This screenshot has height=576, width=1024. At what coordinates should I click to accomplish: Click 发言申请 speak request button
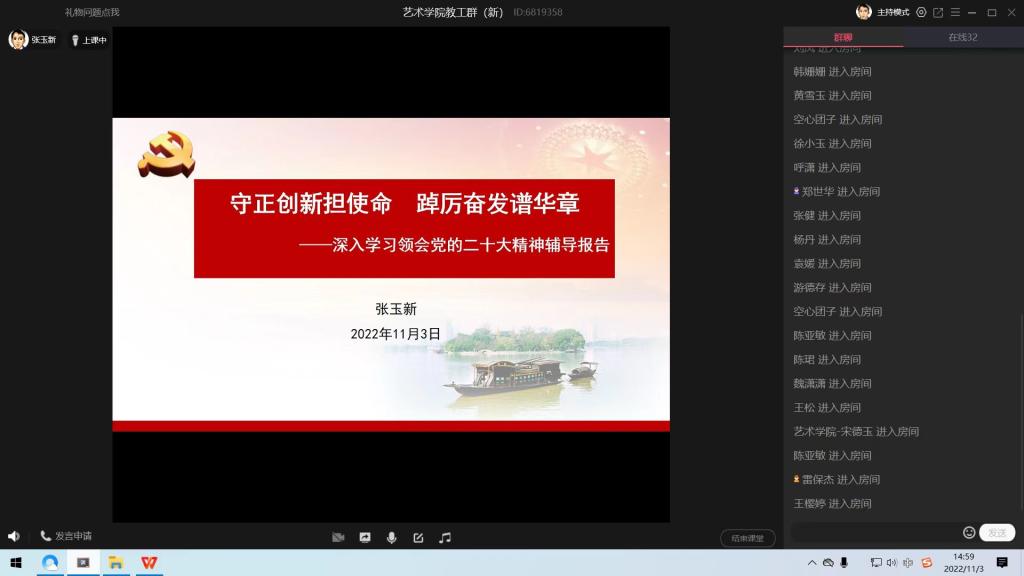pyautogui.click(x=66, y=536)
